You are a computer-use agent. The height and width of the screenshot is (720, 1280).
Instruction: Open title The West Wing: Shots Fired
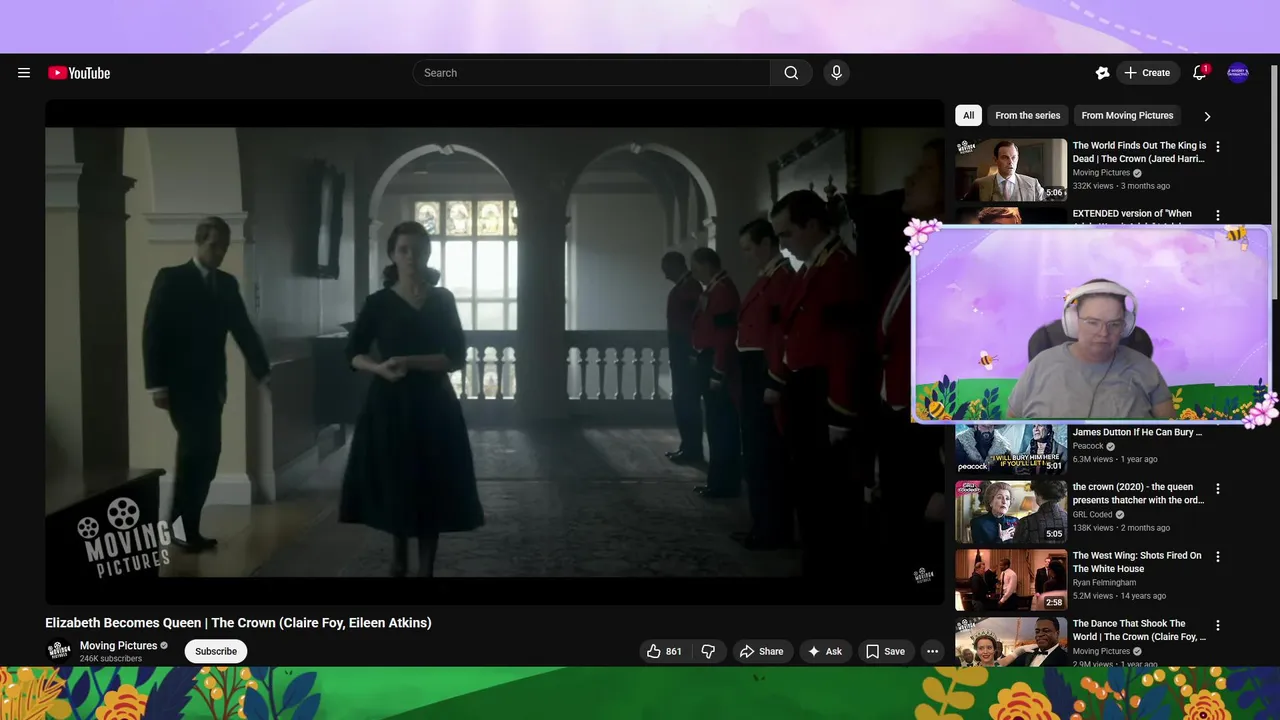pos(1137,562)
